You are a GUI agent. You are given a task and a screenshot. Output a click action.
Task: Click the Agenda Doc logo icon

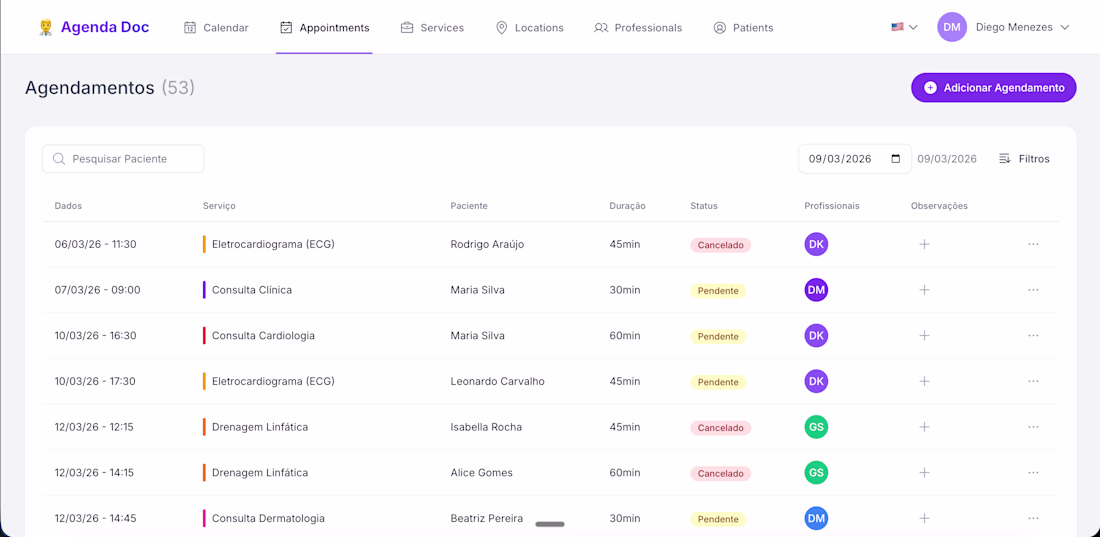coord(45,27)
